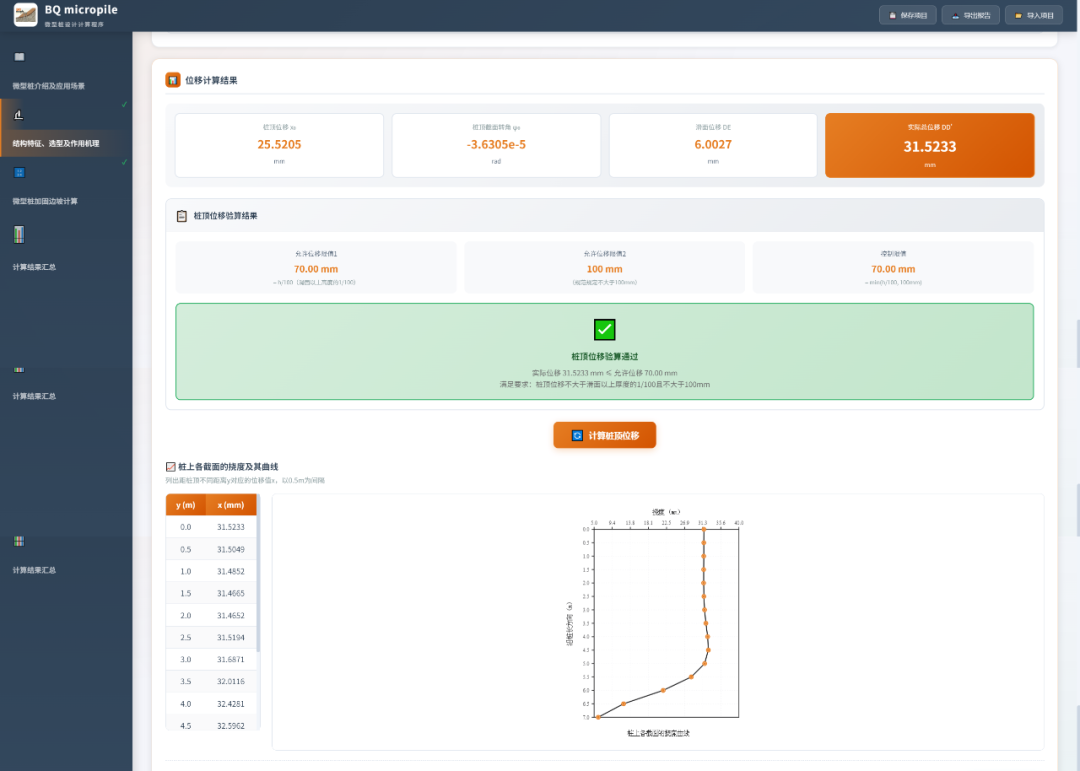This screenshot has height=771, width=1080.
Task: Click the checkmark beside 微型桩加固边坡计算
Action: coord(125,162)
